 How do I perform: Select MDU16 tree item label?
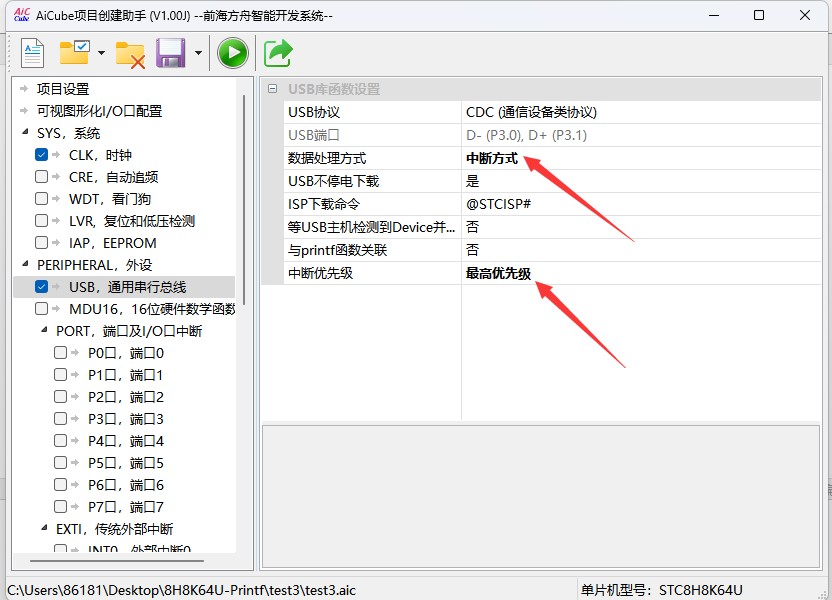(x=152, y=309)
